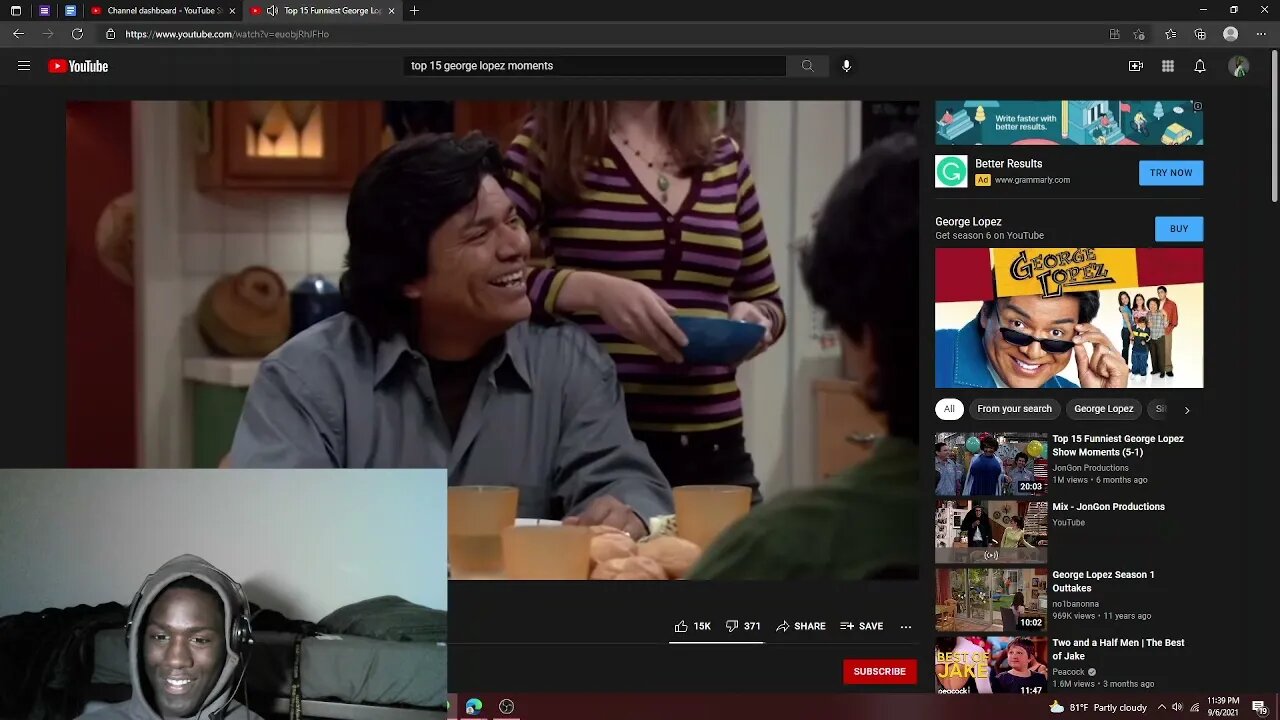Go to YouTube home via the logo
This screenshot has height=720, width=1280.
[x=78, y=66]
